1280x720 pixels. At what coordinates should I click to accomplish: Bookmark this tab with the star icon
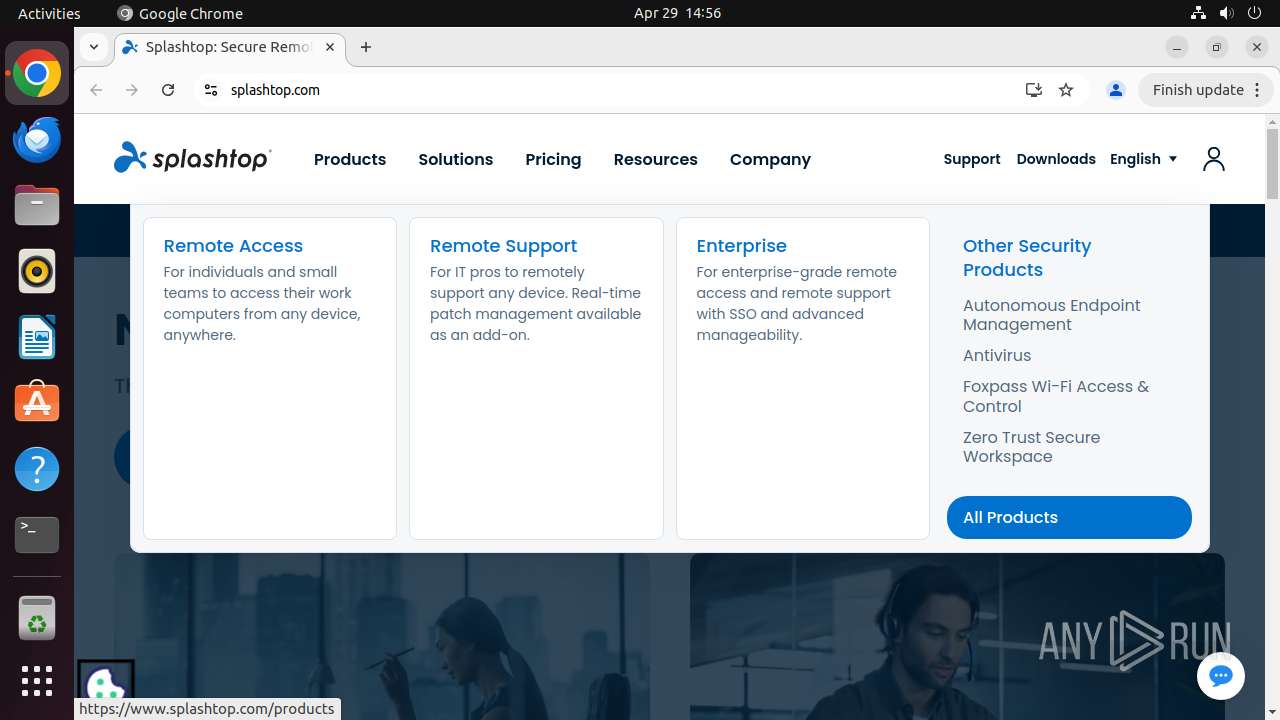(x=1066, y=90)
